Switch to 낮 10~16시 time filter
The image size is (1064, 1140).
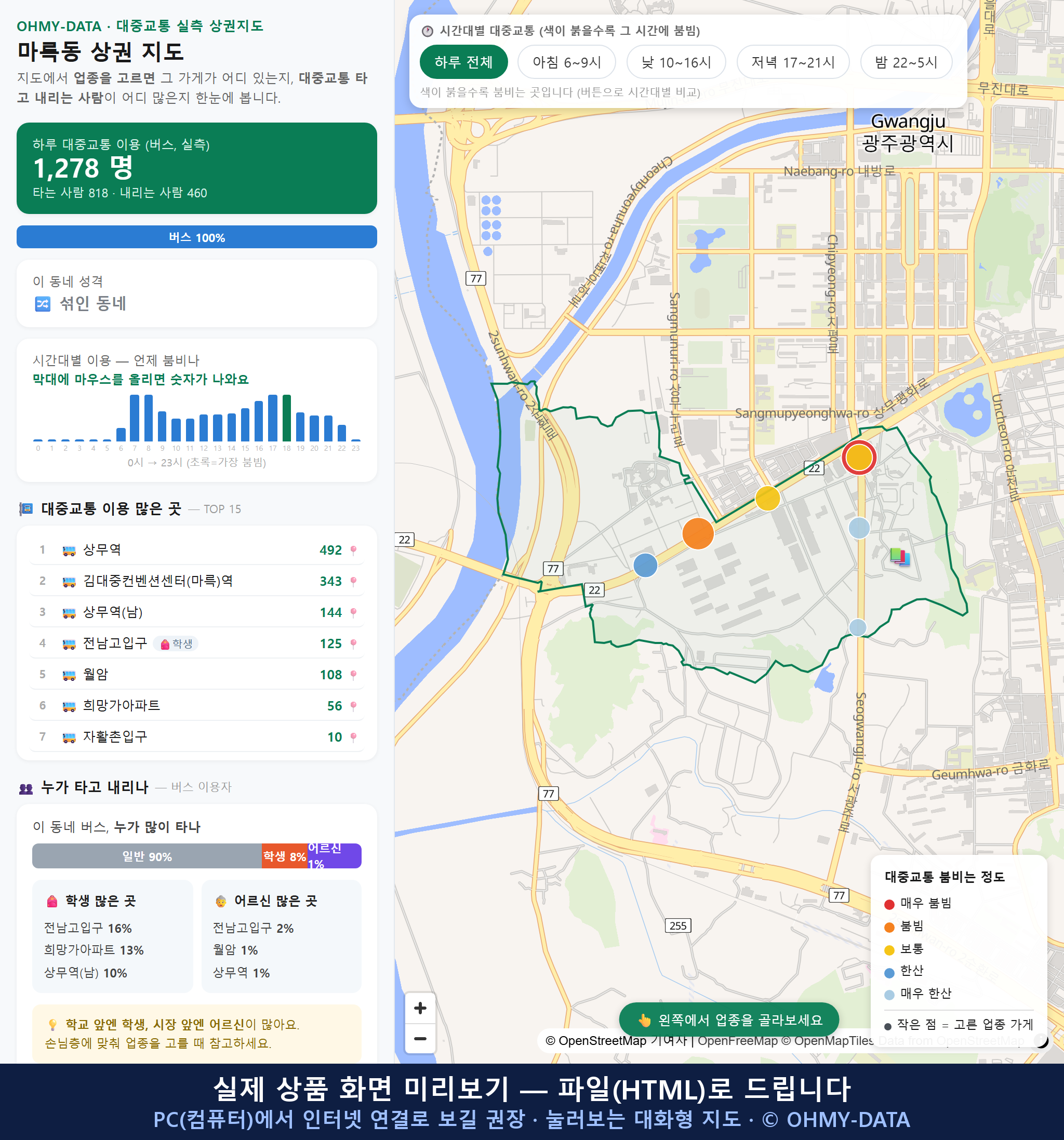click(676, 62)
